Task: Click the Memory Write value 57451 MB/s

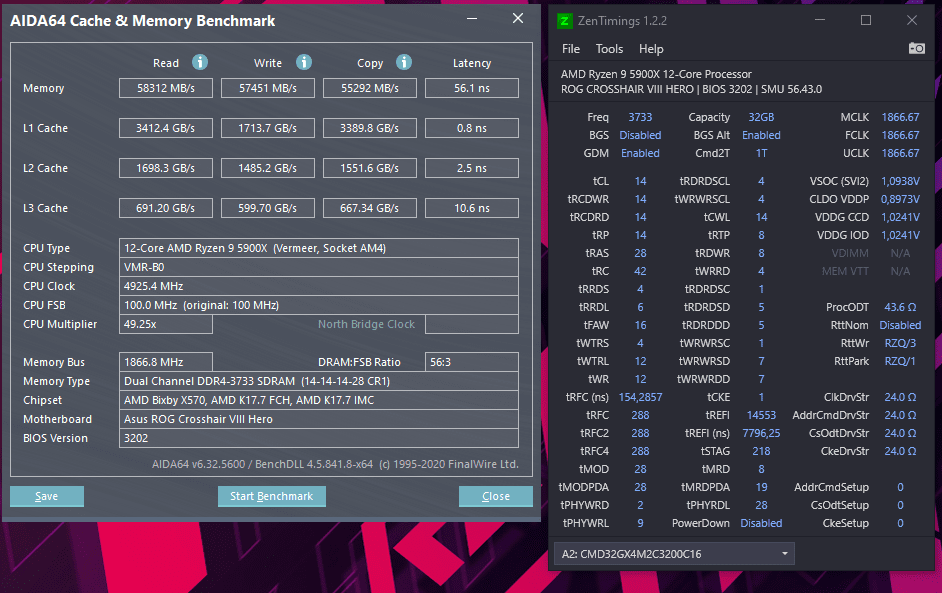Action: pyautogui.click(x=268, y=88)
